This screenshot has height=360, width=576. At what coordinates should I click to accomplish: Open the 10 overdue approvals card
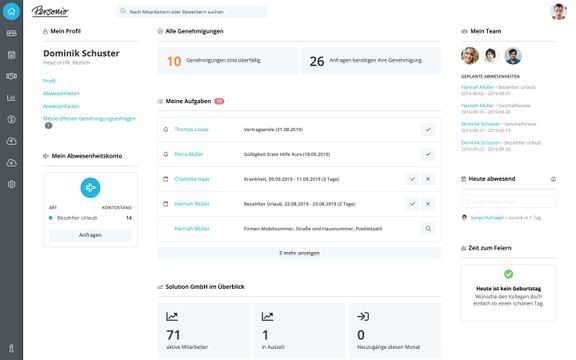pyautogui.click(x=228, y=61)
